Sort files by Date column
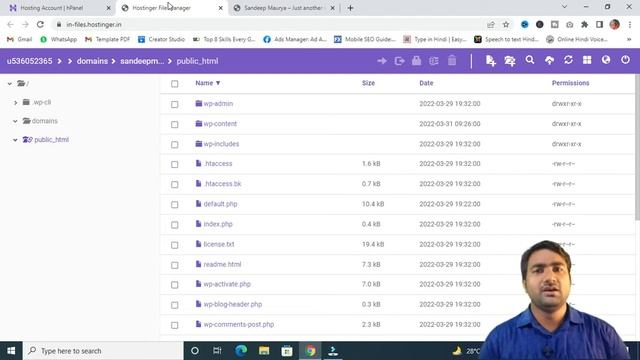The image size is (640, 360). point(426,83)
